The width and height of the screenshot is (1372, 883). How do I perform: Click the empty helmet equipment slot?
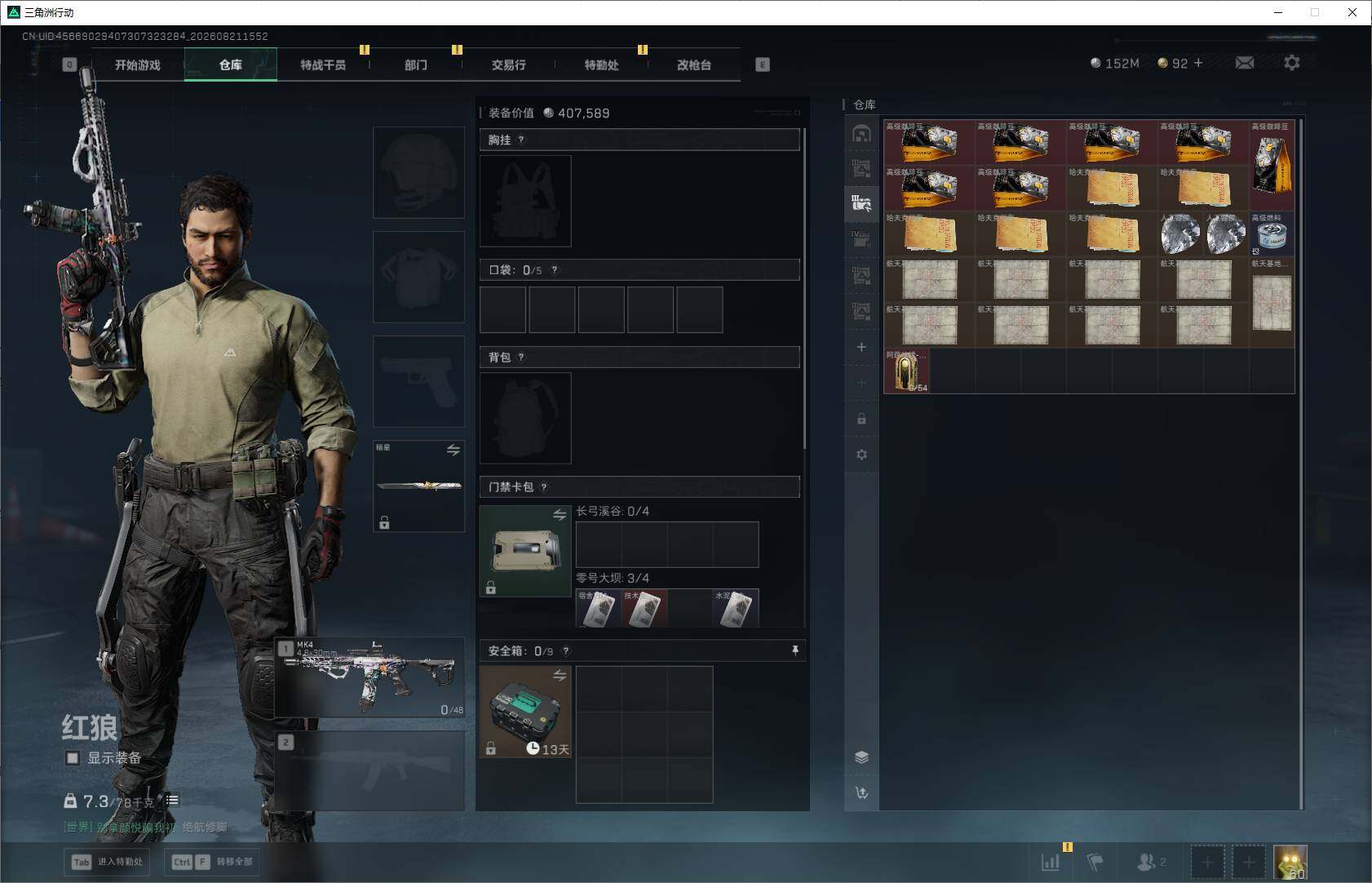(418, 172)
